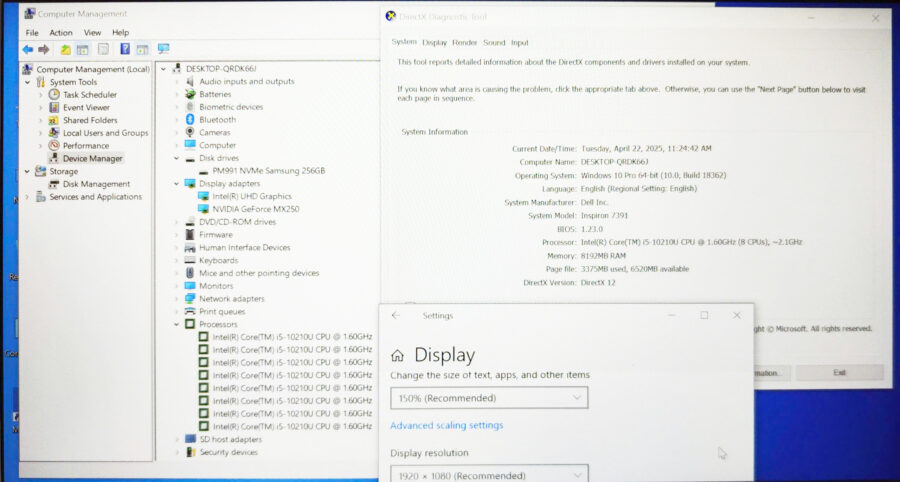900x482 pixels.
Task: Click the Batteries category icon
Action: click(190, 94)
